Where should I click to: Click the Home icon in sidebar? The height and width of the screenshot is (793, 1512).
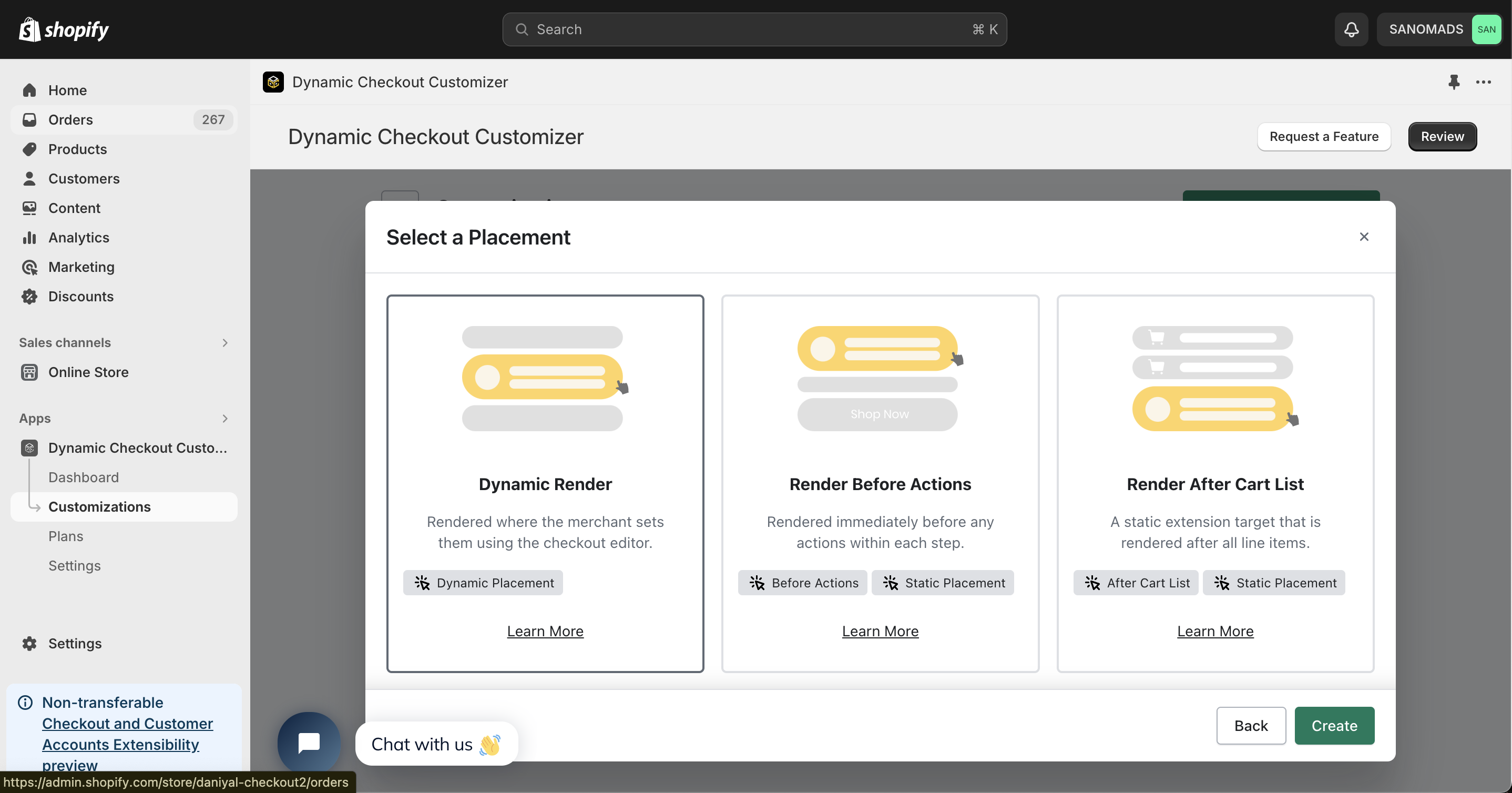tap(29, 90)
